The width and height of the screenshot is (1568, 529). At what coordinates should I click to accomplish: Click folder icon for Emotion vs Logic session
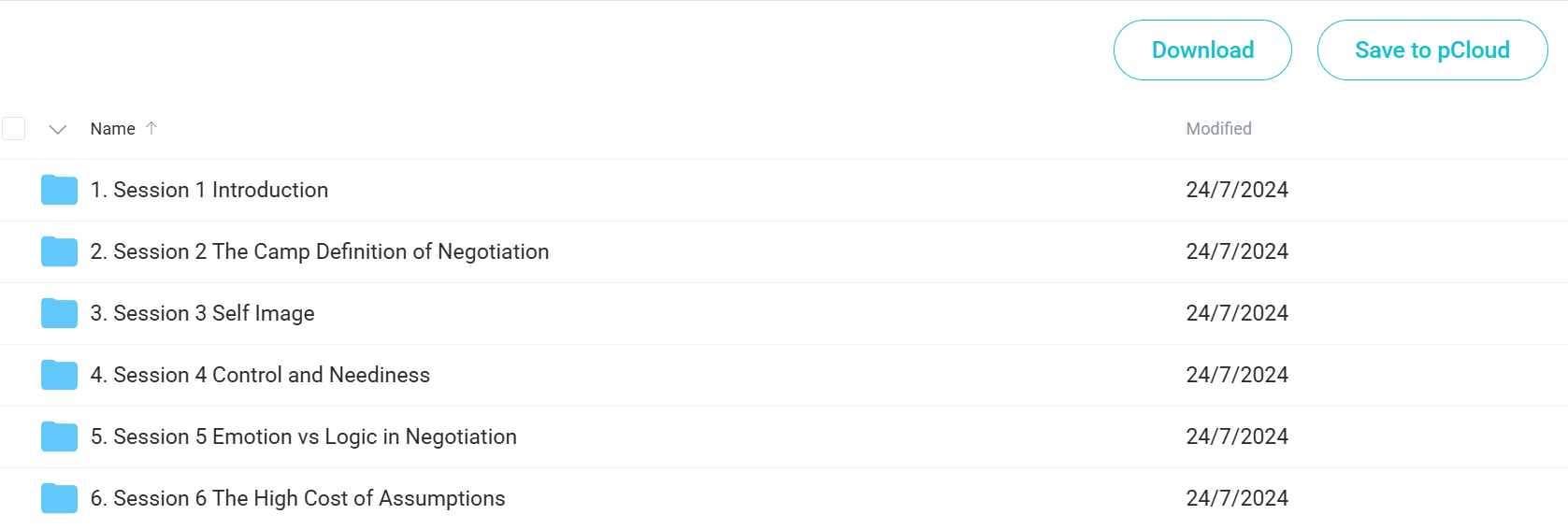59,436
